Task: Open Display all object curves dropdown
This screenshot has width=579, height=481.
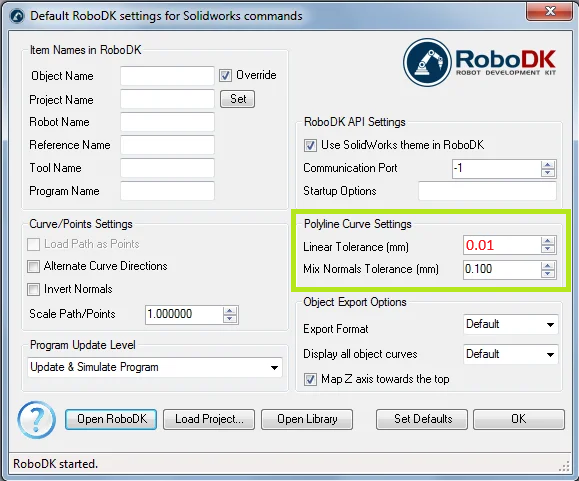Action: click(511, 354)
